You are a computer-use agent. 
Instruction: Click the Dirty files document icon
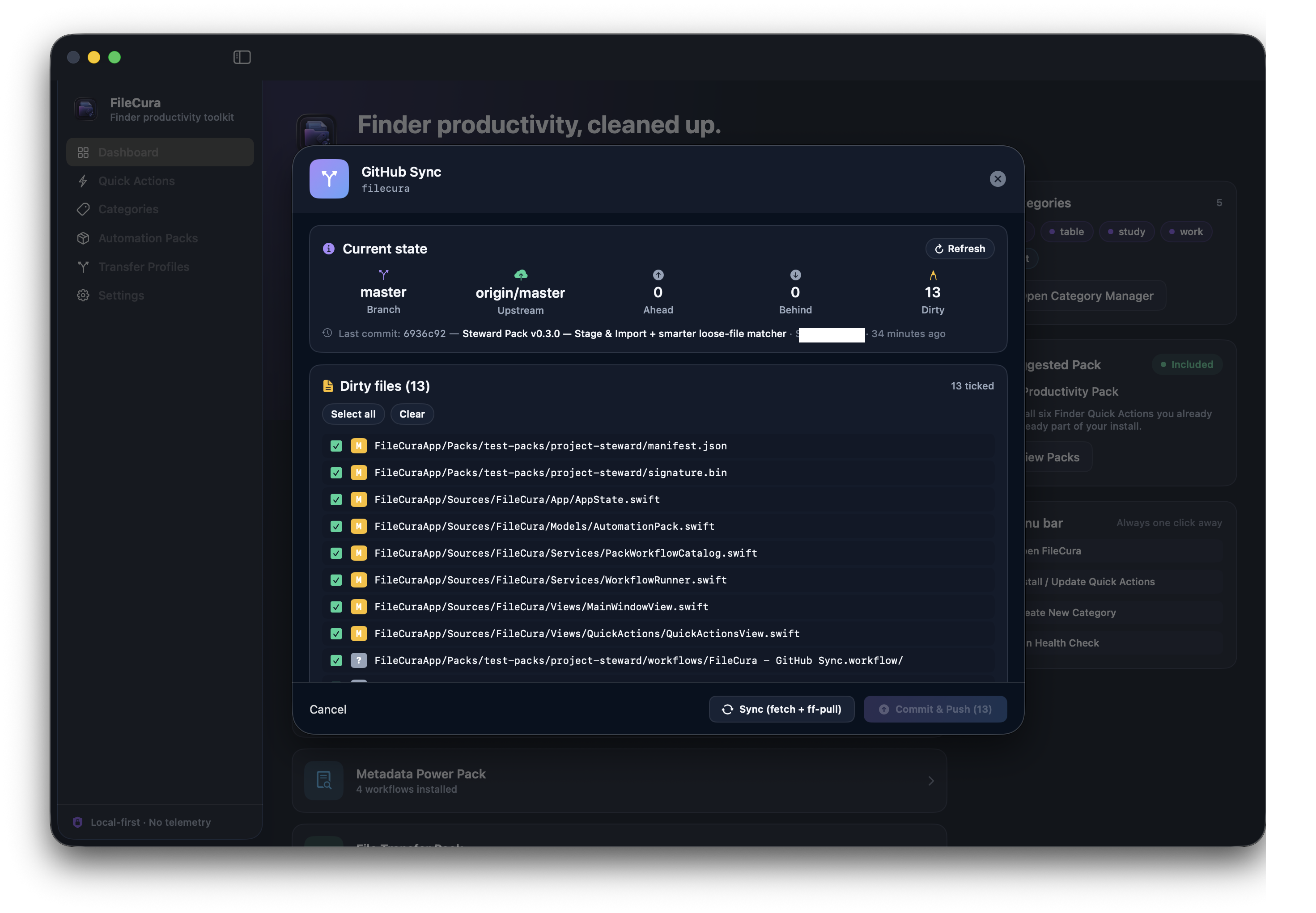click(x=328, y=386)
